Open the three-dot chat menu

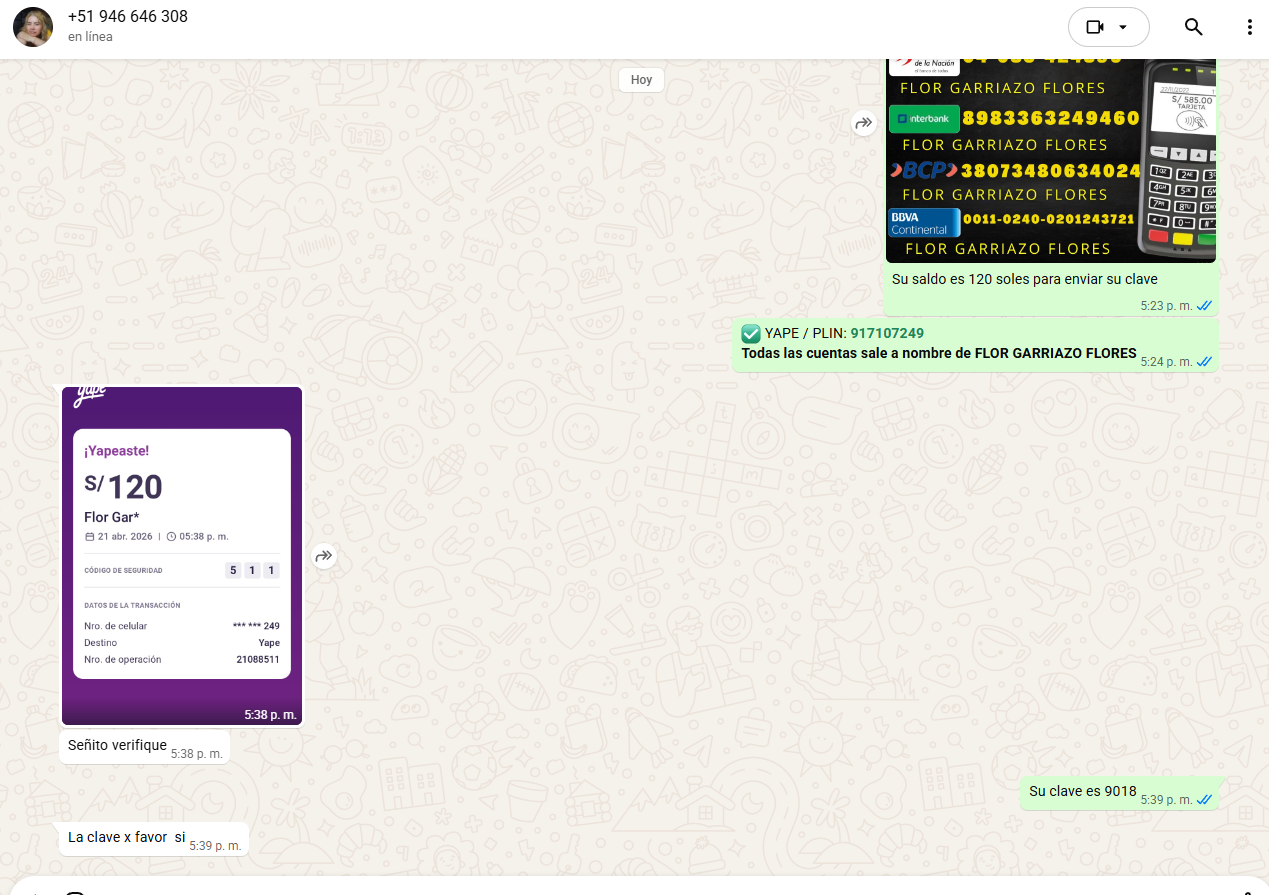(x=1249, y=27)
